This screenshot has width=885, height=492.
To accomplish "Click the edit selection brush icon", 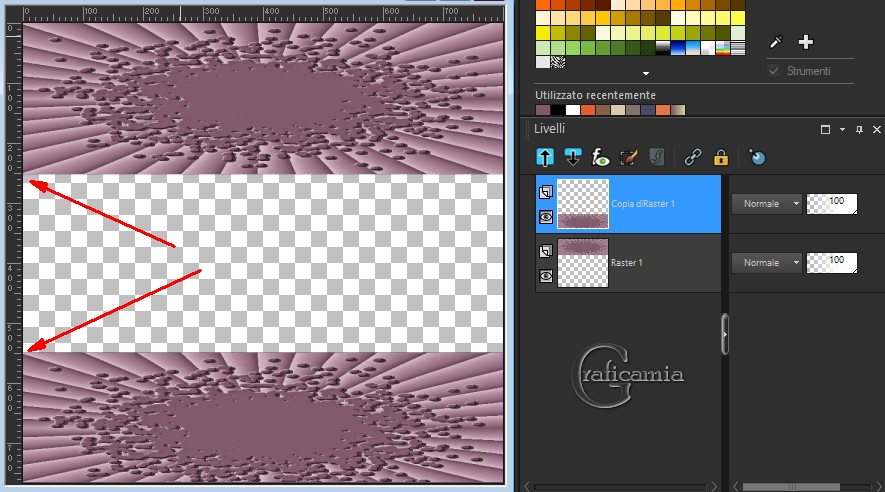I will tap(629, 157).
